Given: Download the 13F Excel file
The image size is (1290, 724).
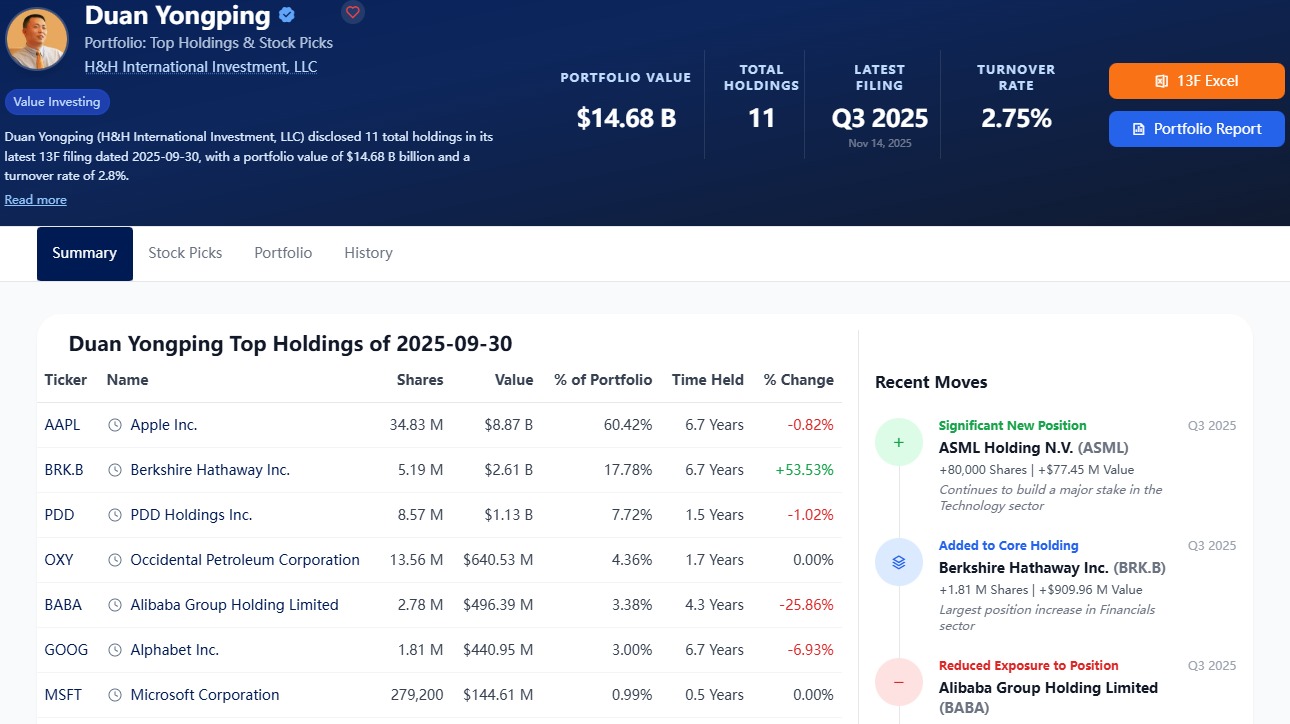Looking at the screenshot, I should pyautogui.click(x=1196, y=81).
